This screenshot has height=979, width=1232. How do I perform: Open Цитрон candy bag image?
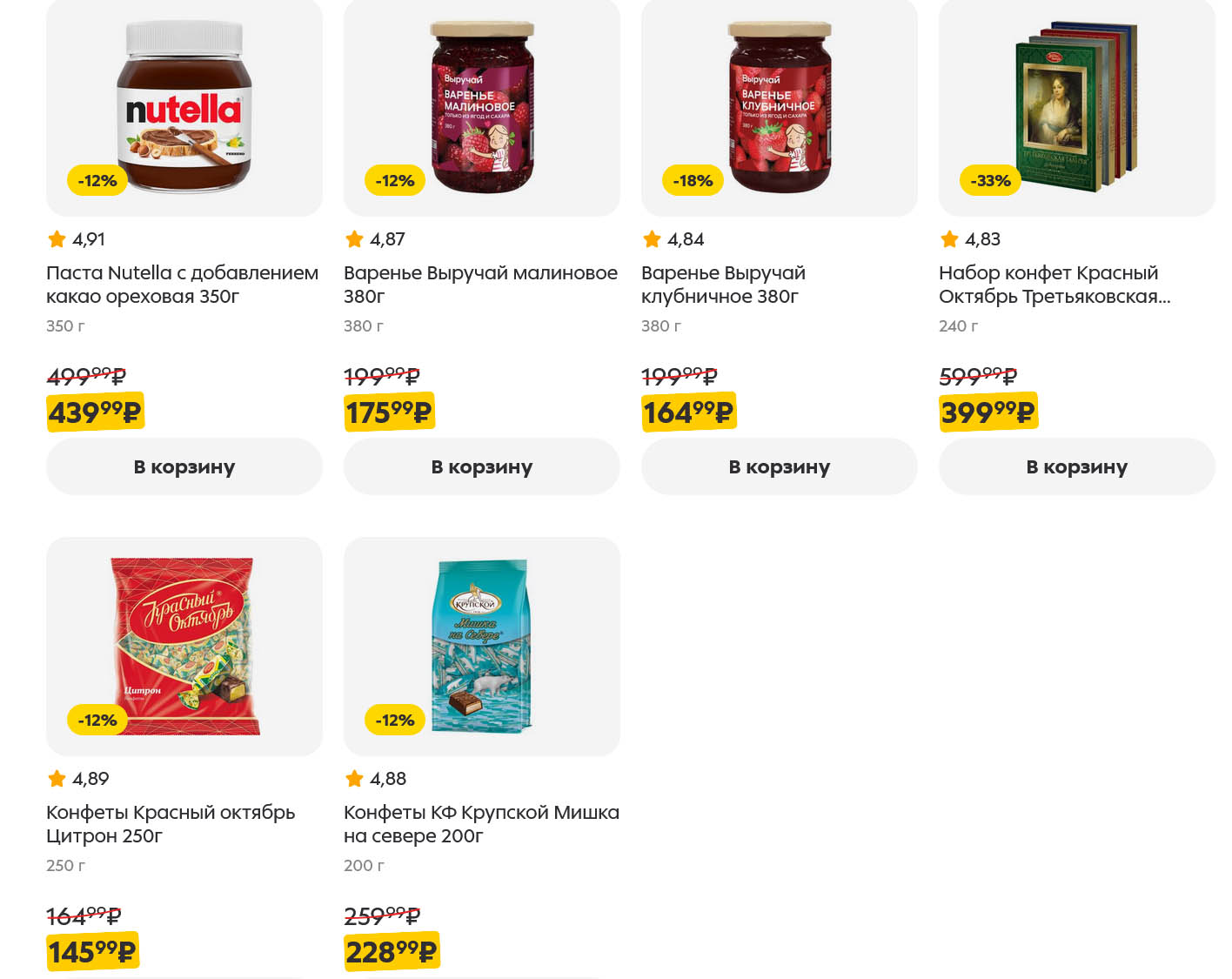[184, 644]
